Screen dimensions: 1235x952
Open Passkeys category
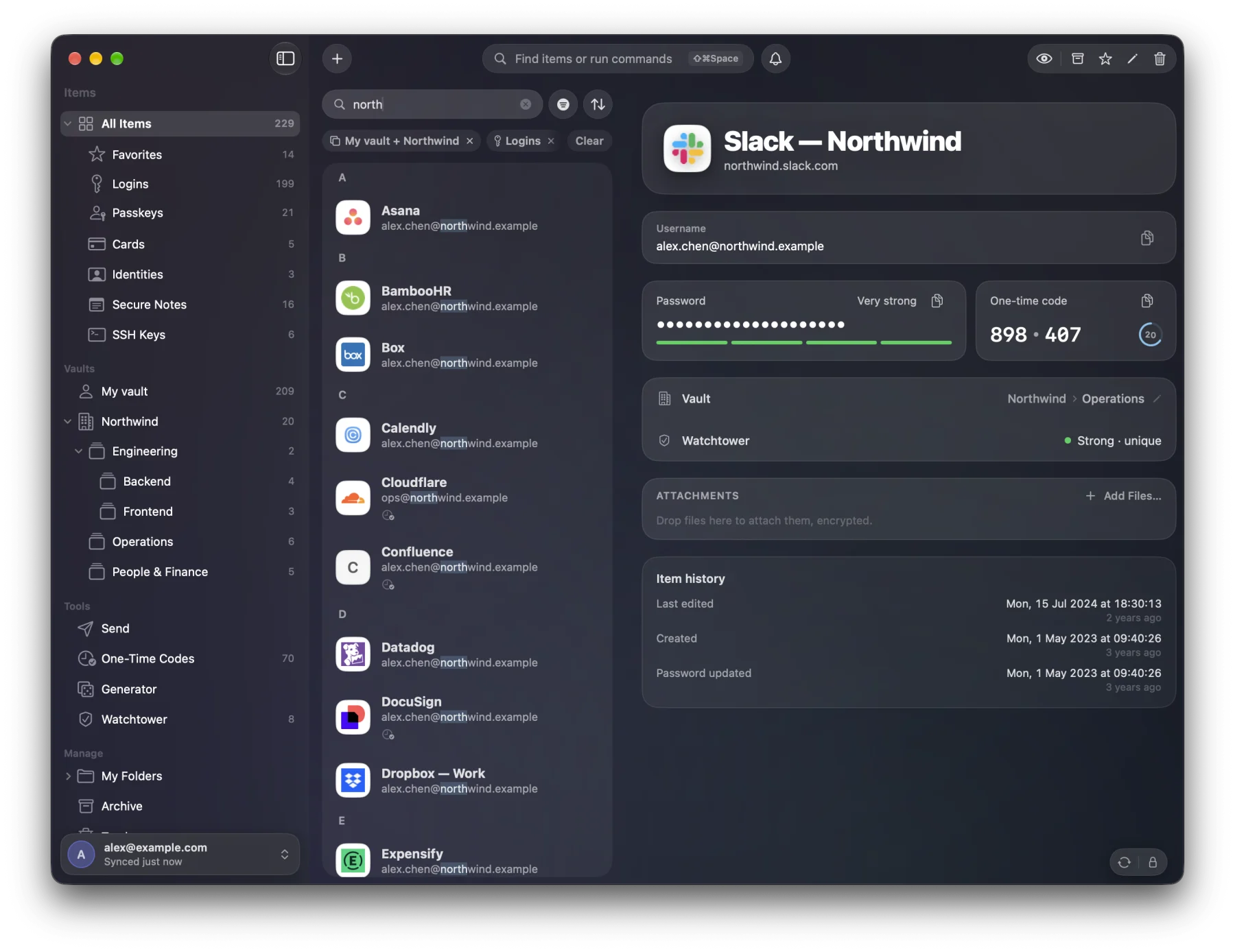180,213
